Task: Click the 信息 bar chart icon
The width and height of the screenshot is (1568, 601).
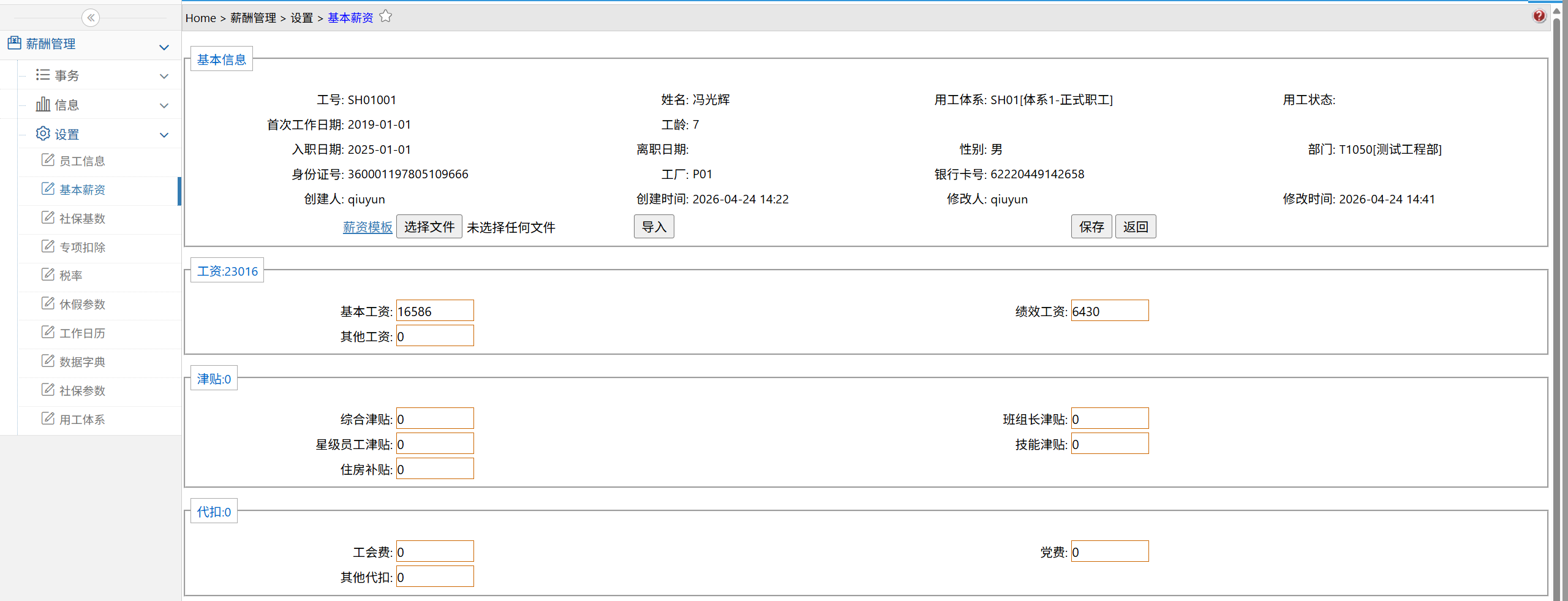Action: pyautogui.click(x=43, y=104)
